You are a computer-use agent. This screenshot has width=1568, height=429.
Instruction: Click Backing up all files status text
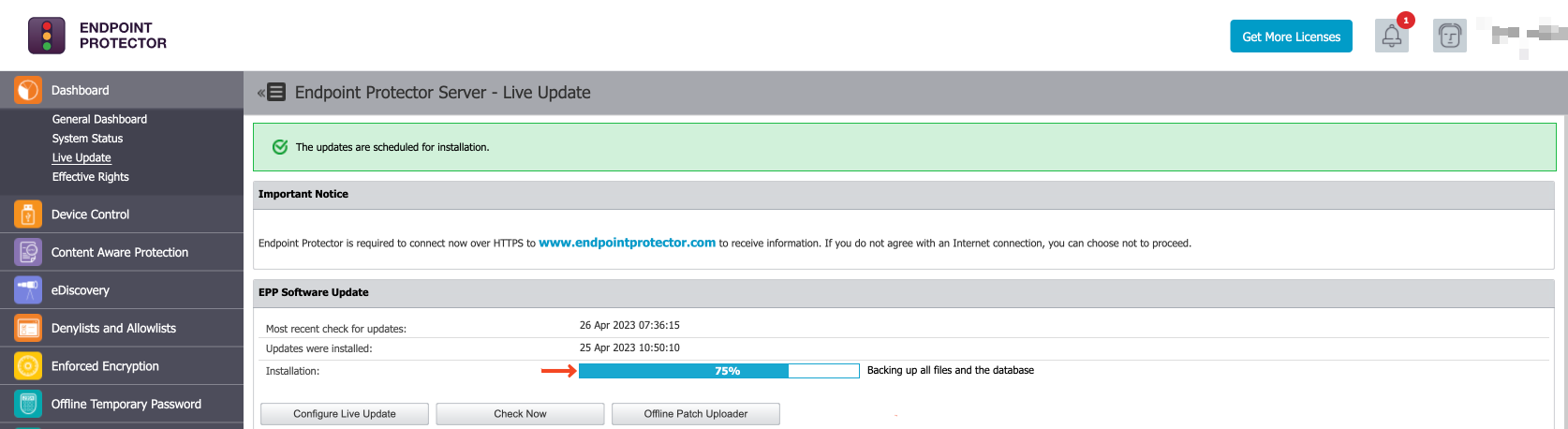[x=951, y=370]
